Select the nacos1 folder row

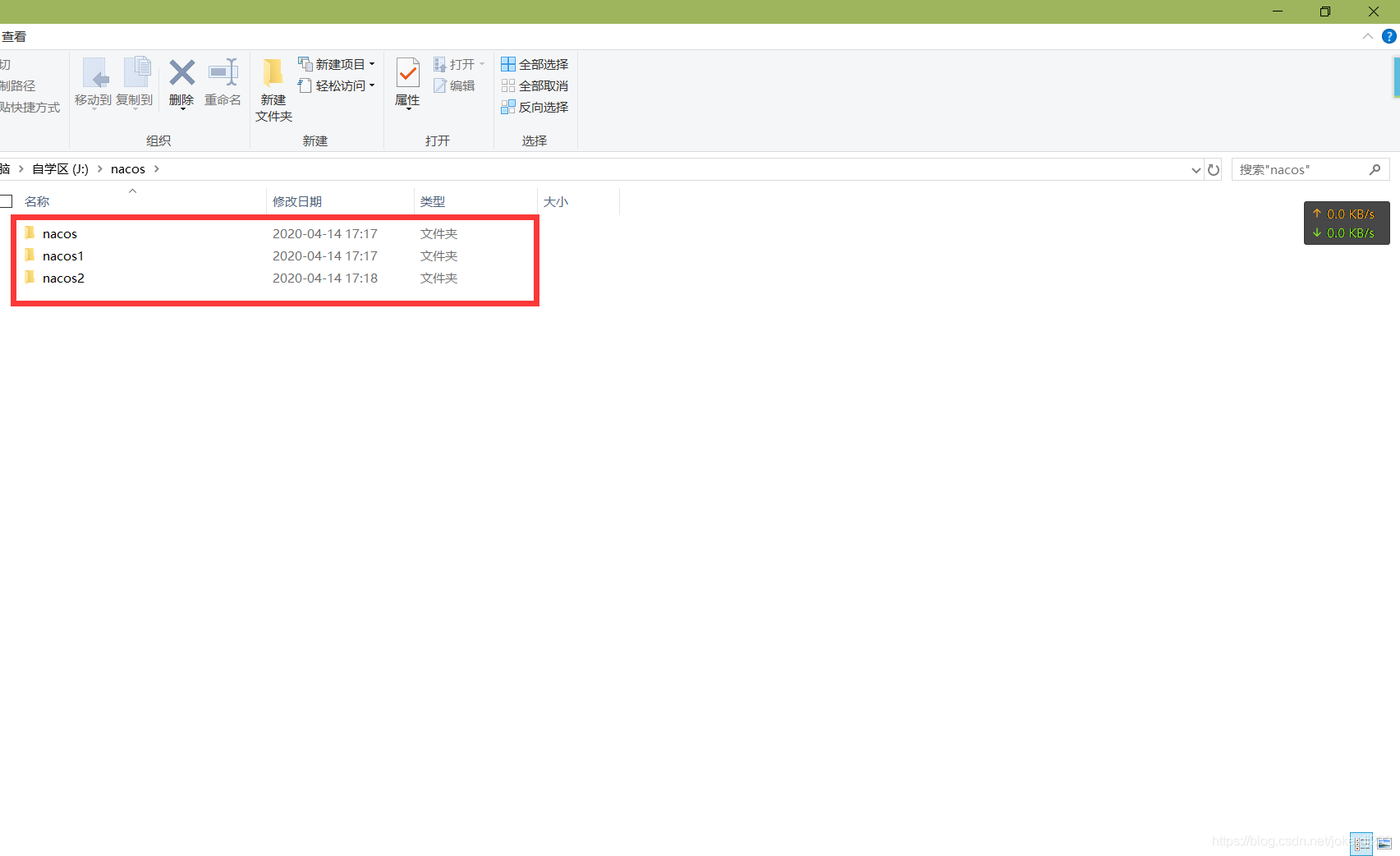278,255
